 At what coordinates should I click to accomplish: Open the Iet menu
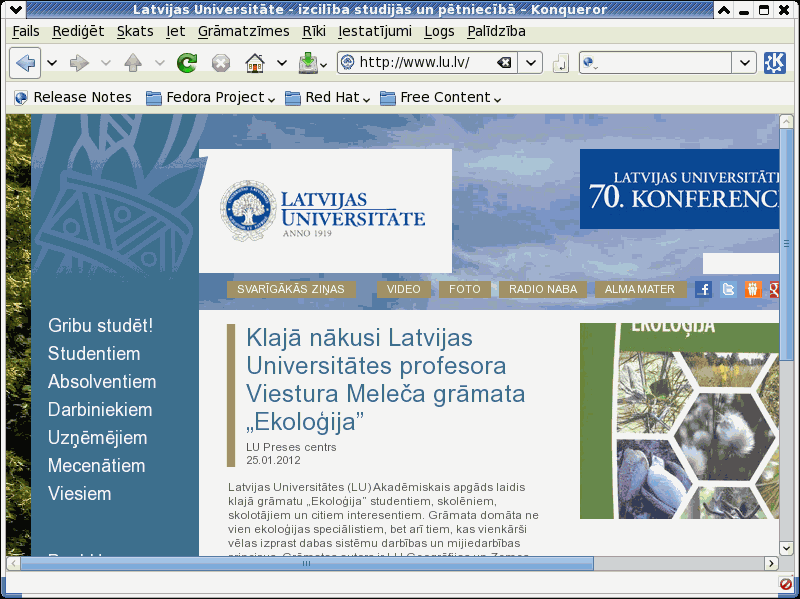(x=176, y=32)
